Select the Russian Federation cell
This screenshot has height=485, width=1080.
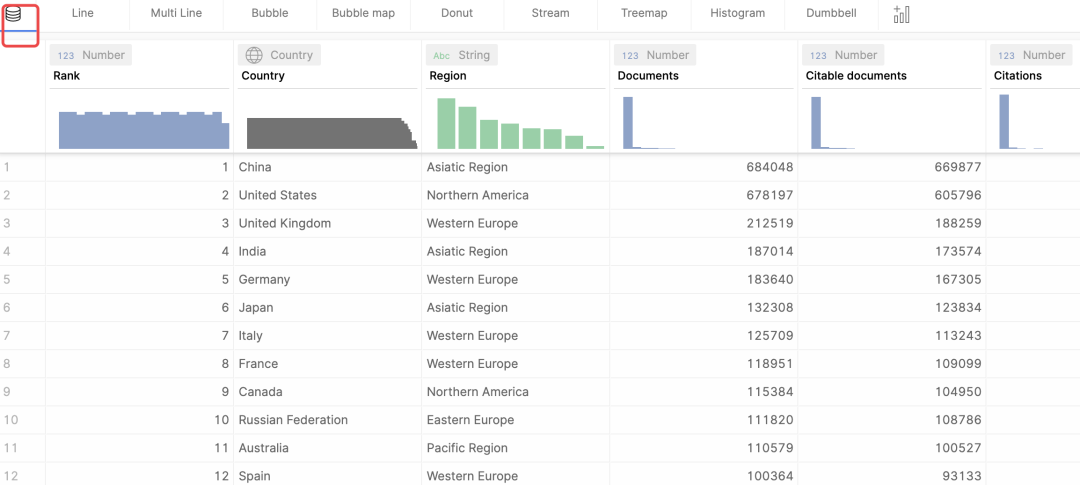pyautogui.click(x=327, y=420)
